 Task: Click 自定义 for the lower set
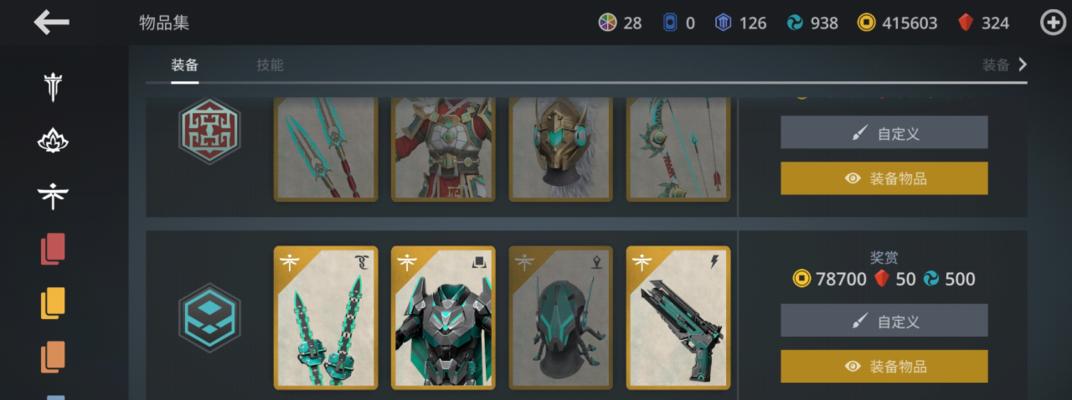pyautogui.click(x=884, y=320)
